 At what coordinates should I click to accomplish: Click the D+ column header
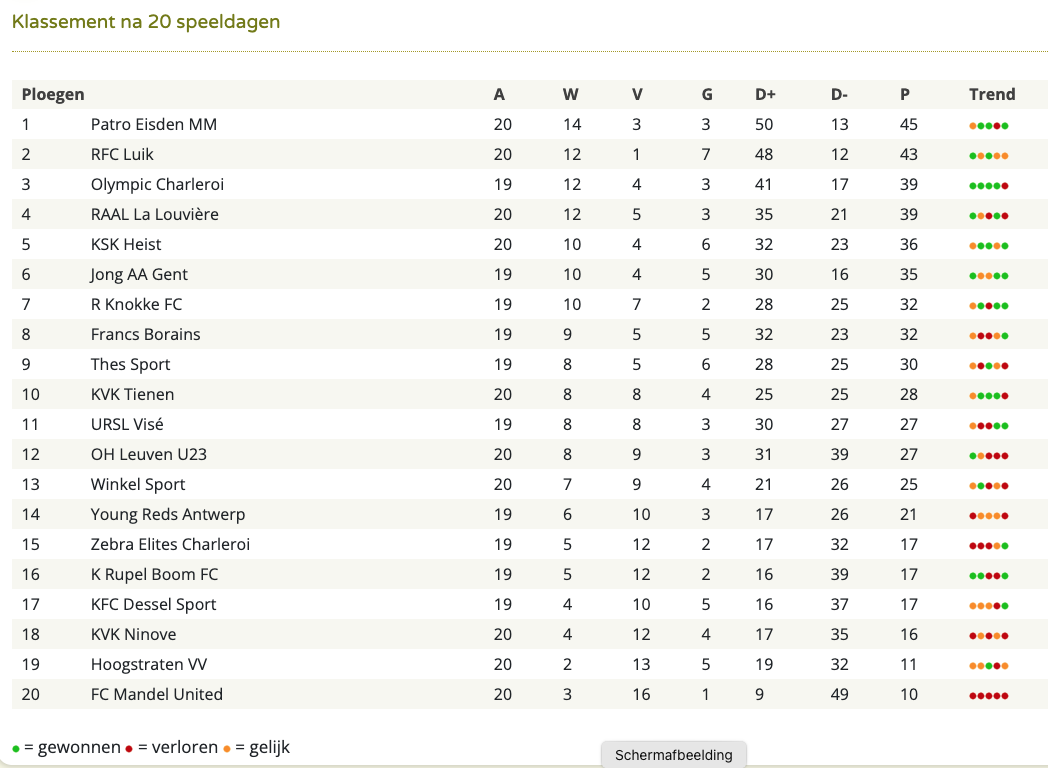765,94
